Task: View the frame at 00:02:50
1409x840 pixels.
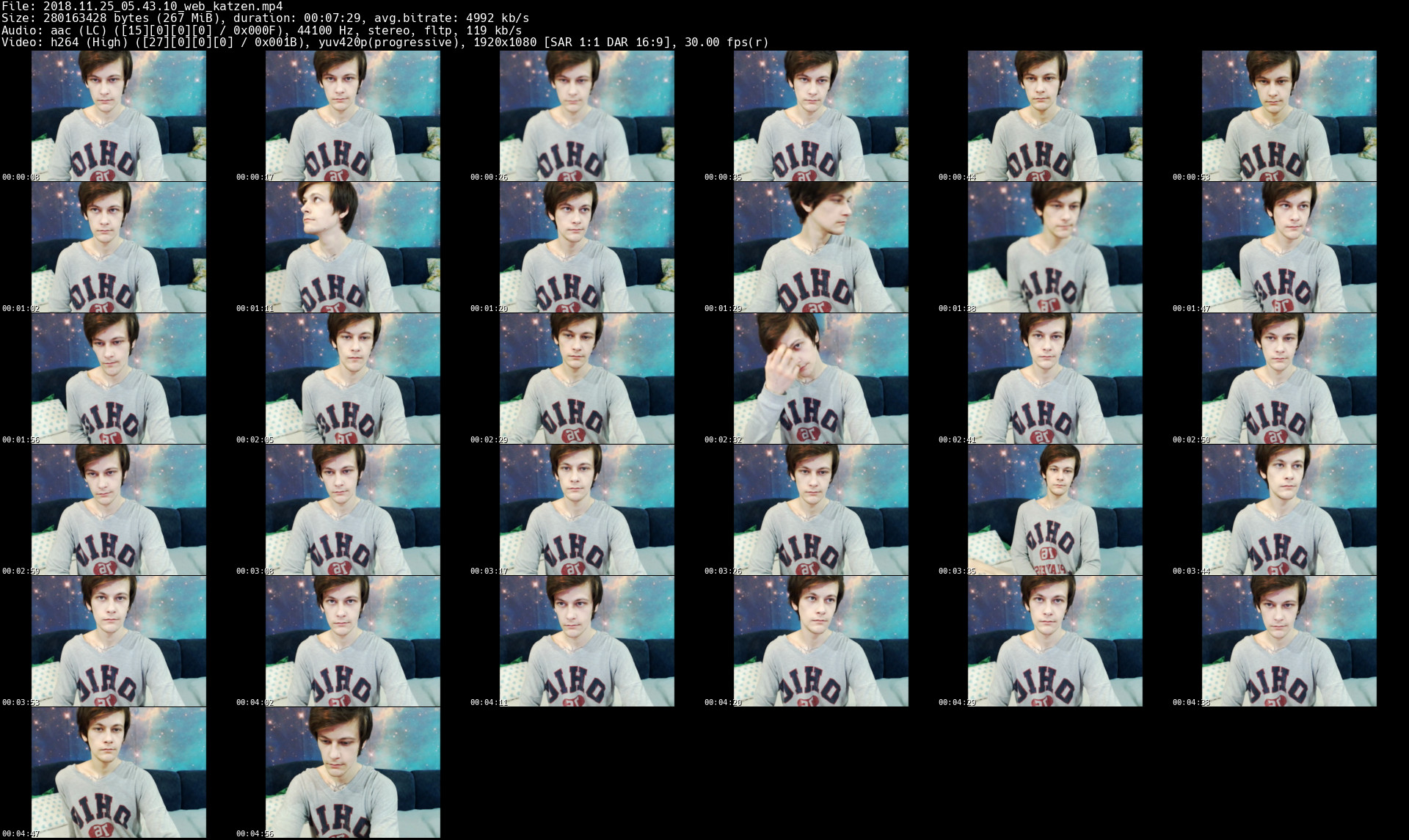Action: [1289, 379]
